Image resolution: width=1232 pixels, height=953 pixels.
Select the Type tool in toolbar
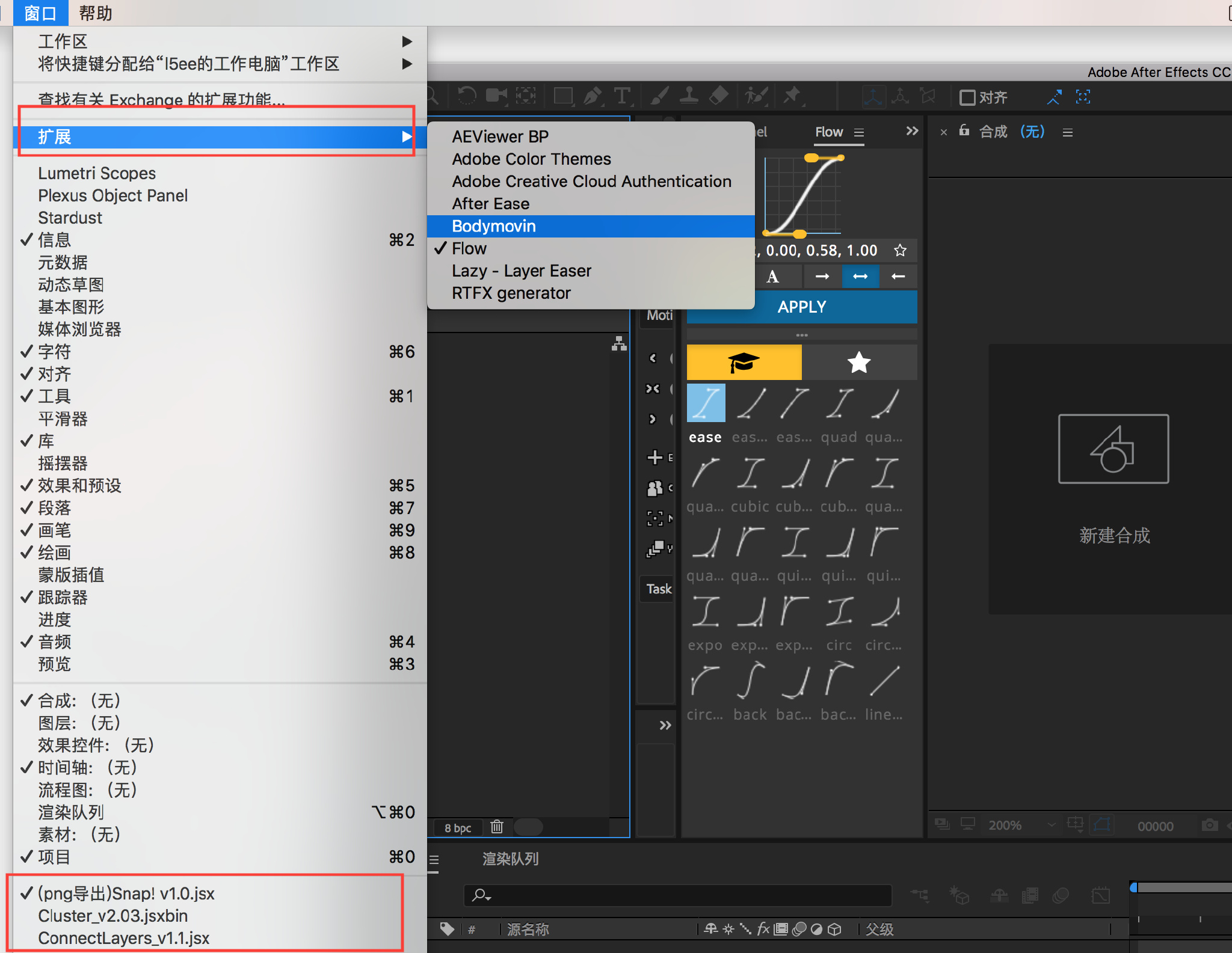[x=622, y=96]
